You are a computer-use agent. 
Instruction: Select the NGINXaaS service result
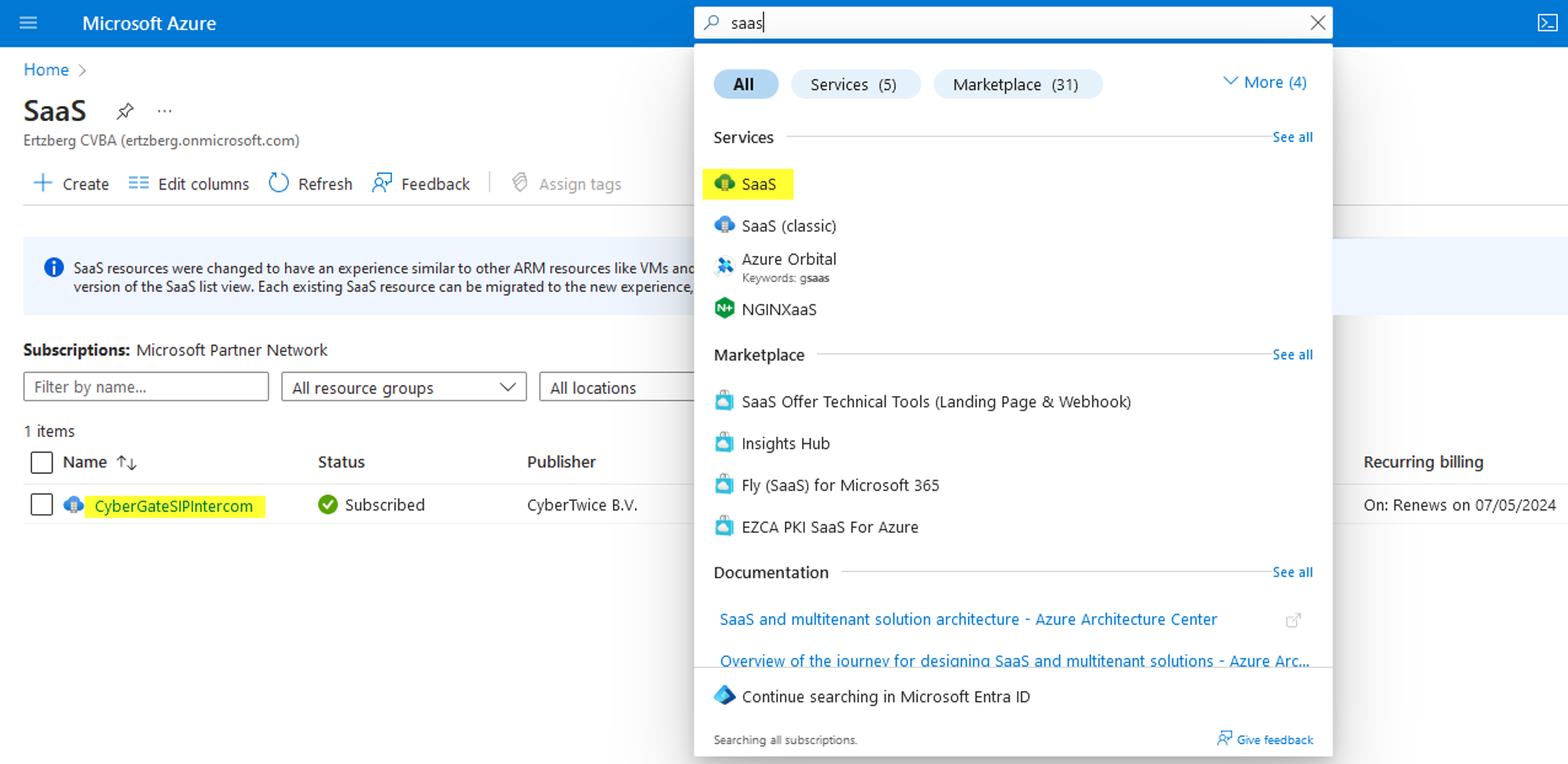[x=779, y=309]
